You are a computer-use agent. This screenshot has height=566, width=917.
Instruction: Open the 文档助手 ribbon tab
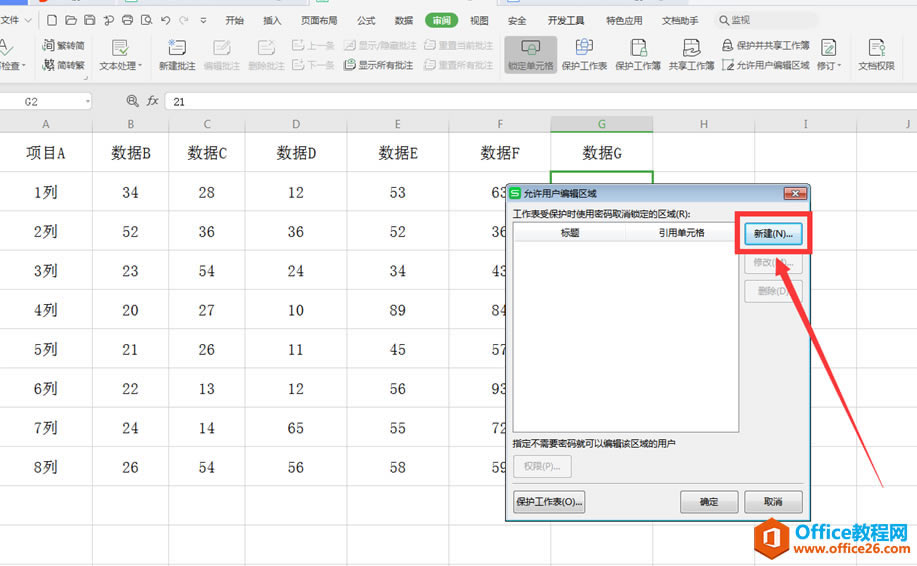[680, 20]
